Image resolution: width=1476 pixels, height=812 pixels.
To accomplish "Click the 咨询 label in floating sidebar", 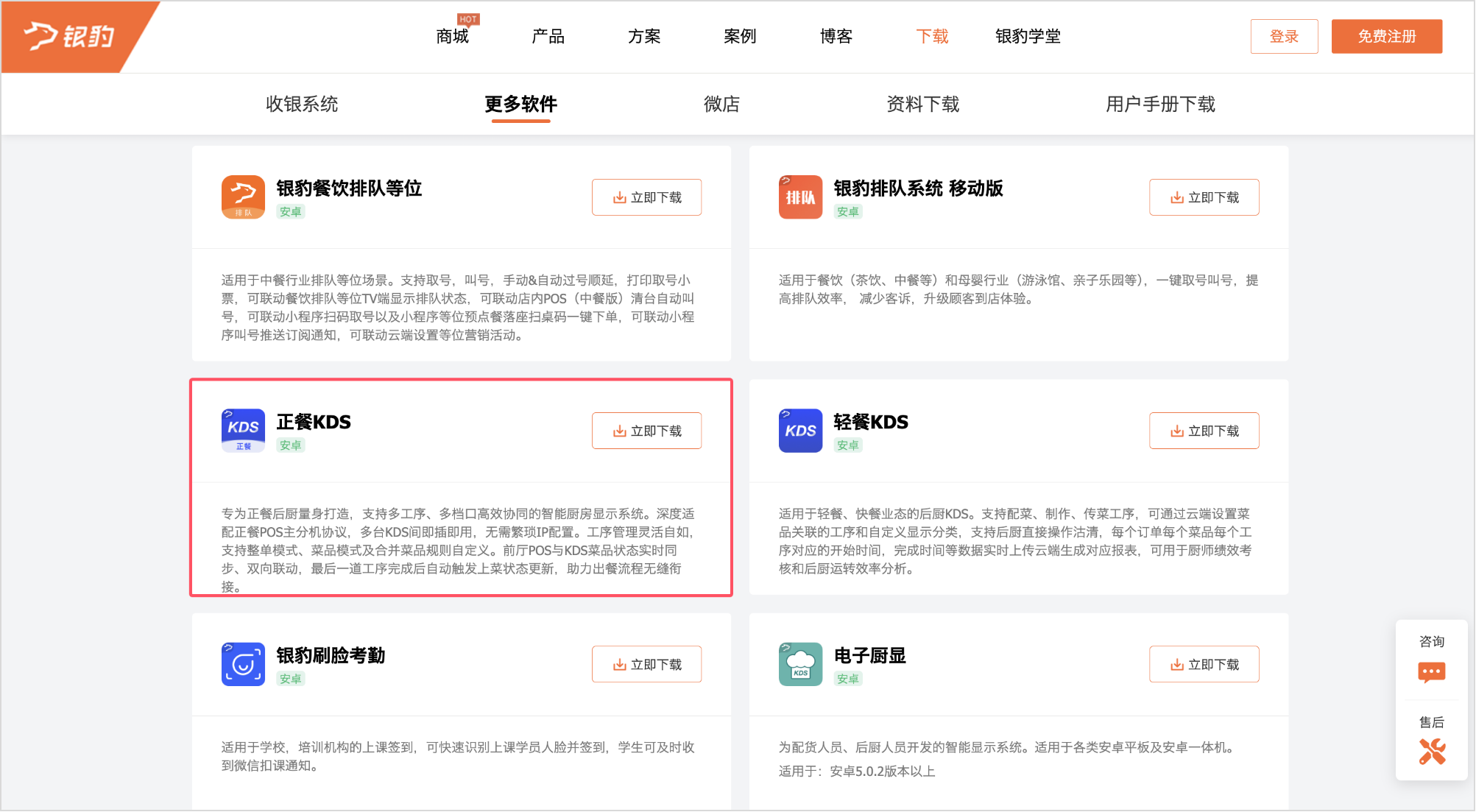I will [x=1431, y=641].
